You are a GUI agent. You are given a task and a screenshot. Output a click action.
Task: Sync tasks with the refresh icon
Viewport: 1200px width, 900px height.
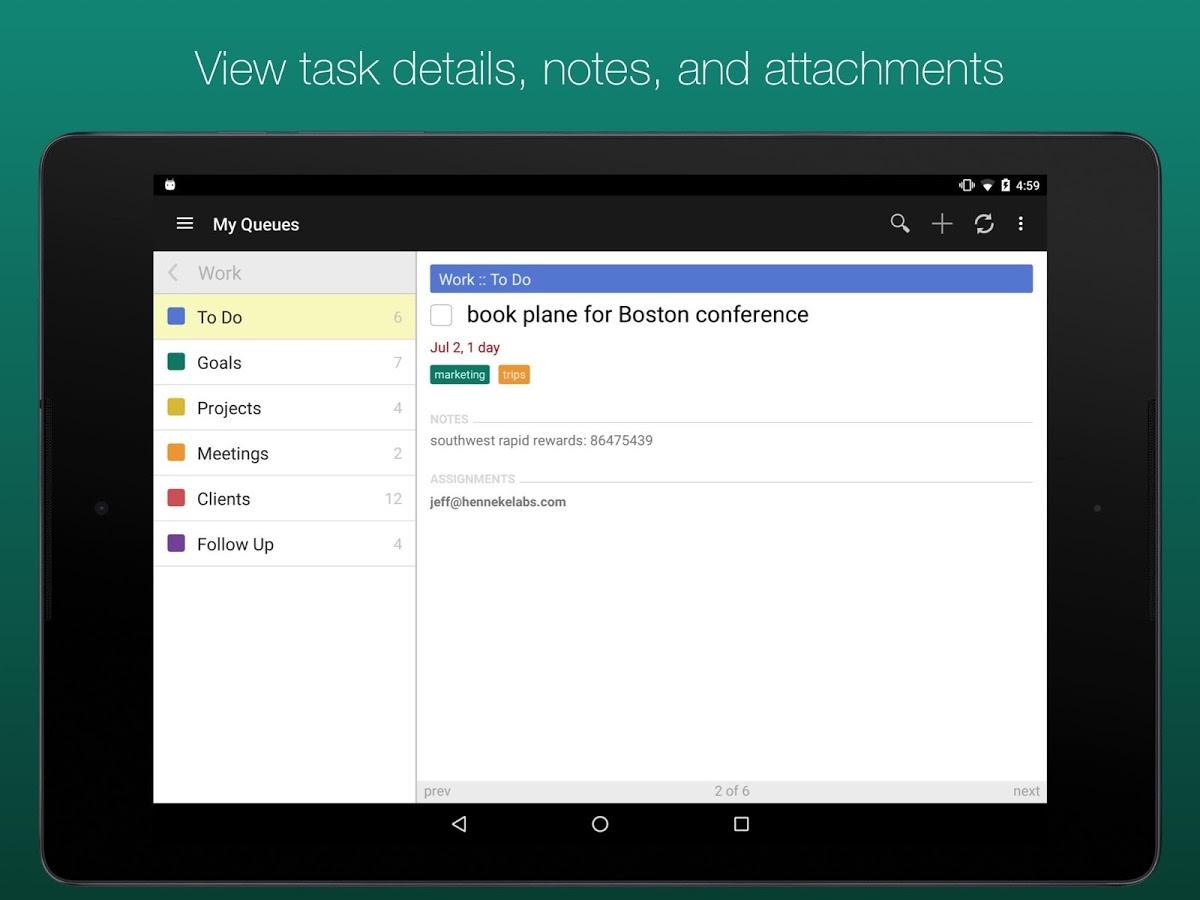pos(984,224)
